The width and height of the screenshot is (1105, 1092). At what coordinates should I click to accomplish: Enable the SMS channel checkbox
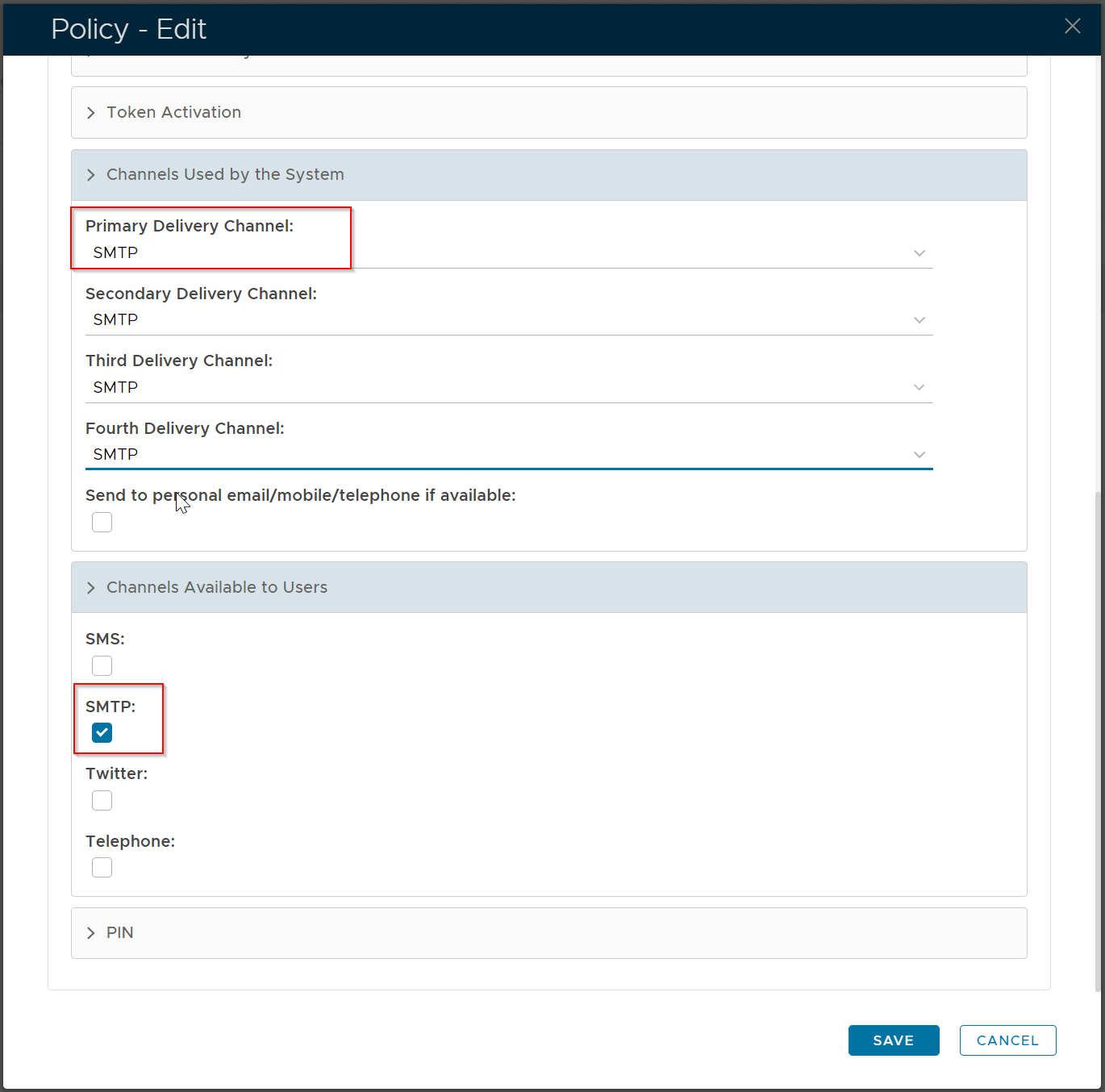pos(102,666)
